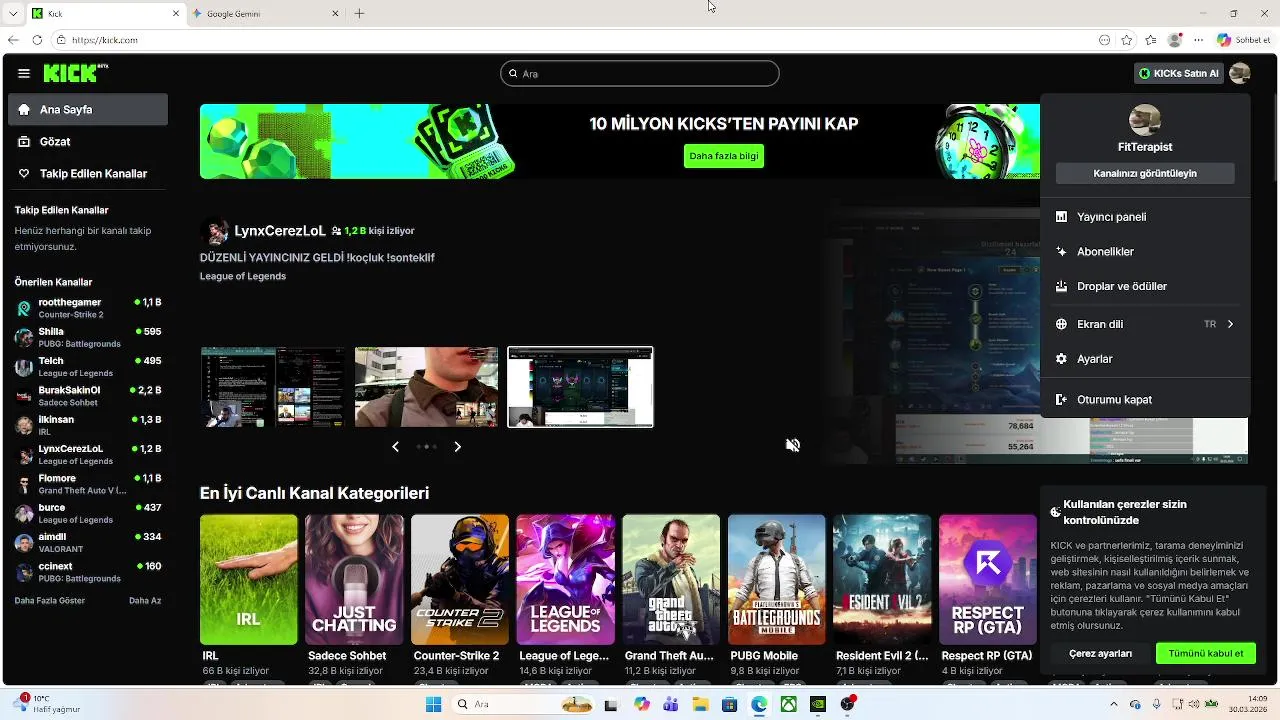Open Counter-Strike 2 category card

point(460,580)
